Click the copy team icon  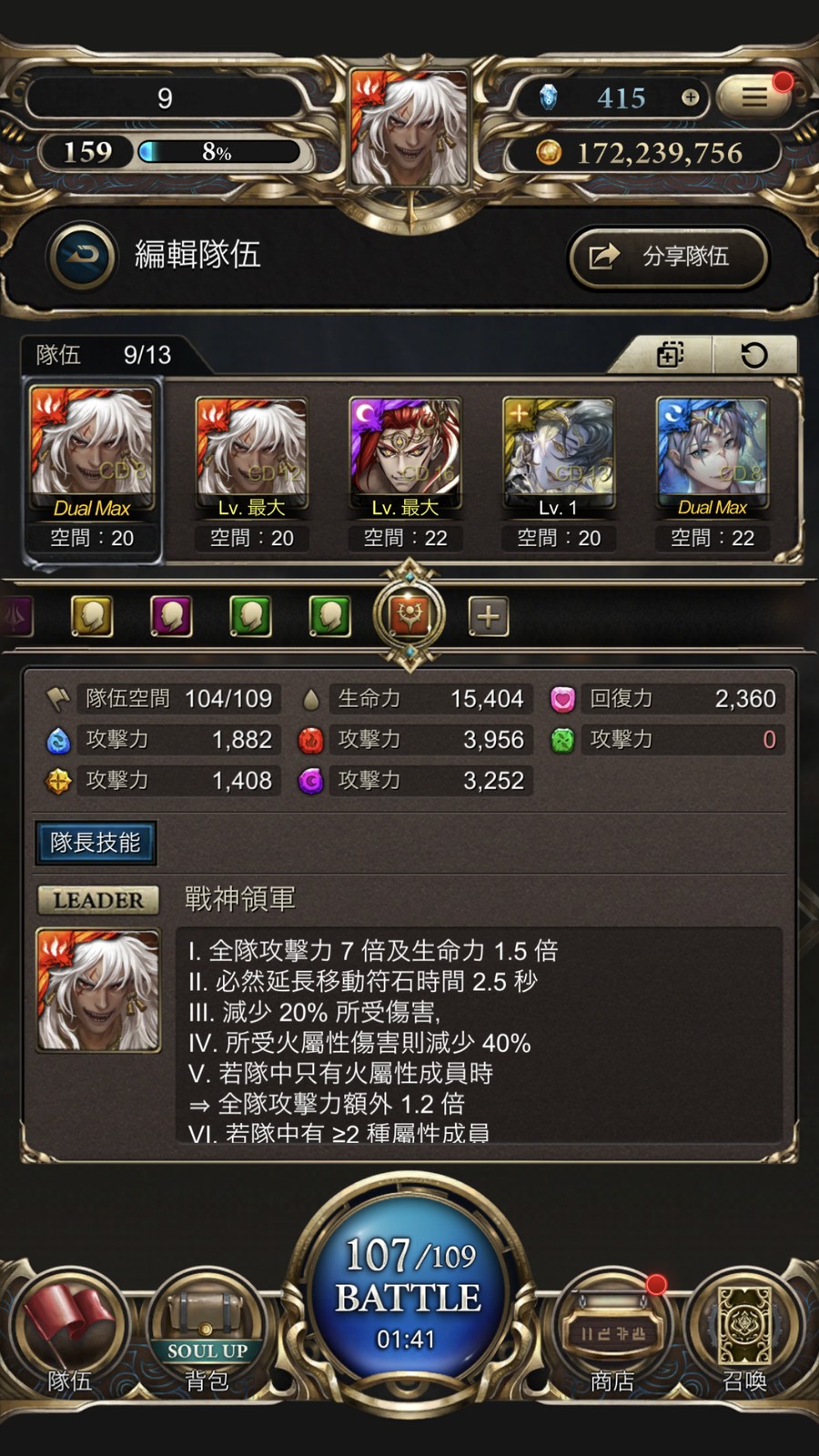coord(671,354)
